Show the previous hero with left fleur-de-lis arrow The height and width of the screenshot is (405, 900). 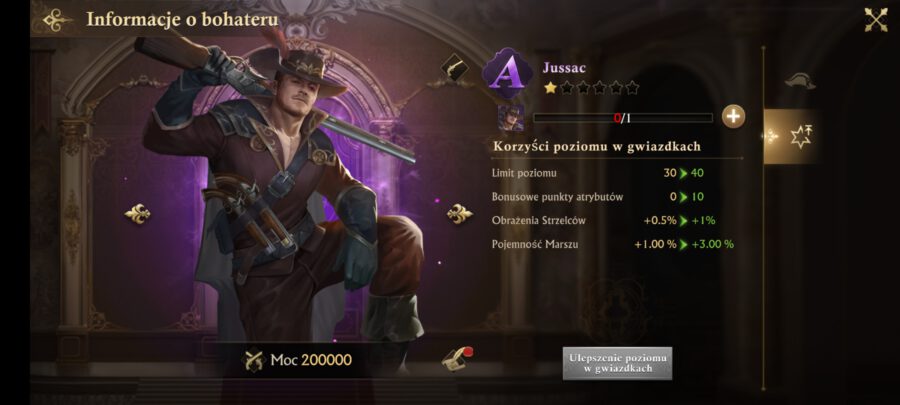137,214
